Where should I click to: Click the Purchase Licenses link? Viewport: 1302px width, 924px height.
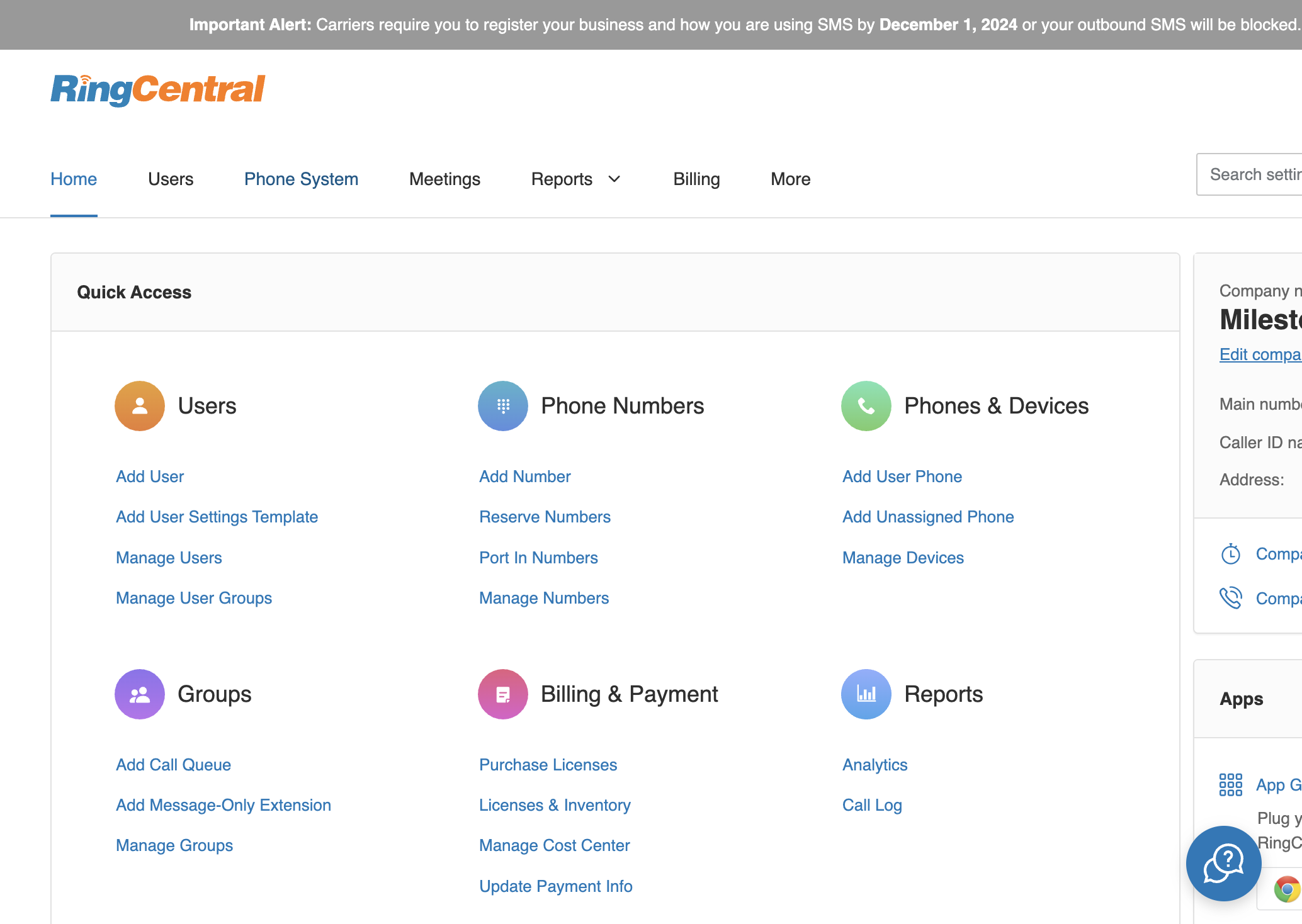548,765
